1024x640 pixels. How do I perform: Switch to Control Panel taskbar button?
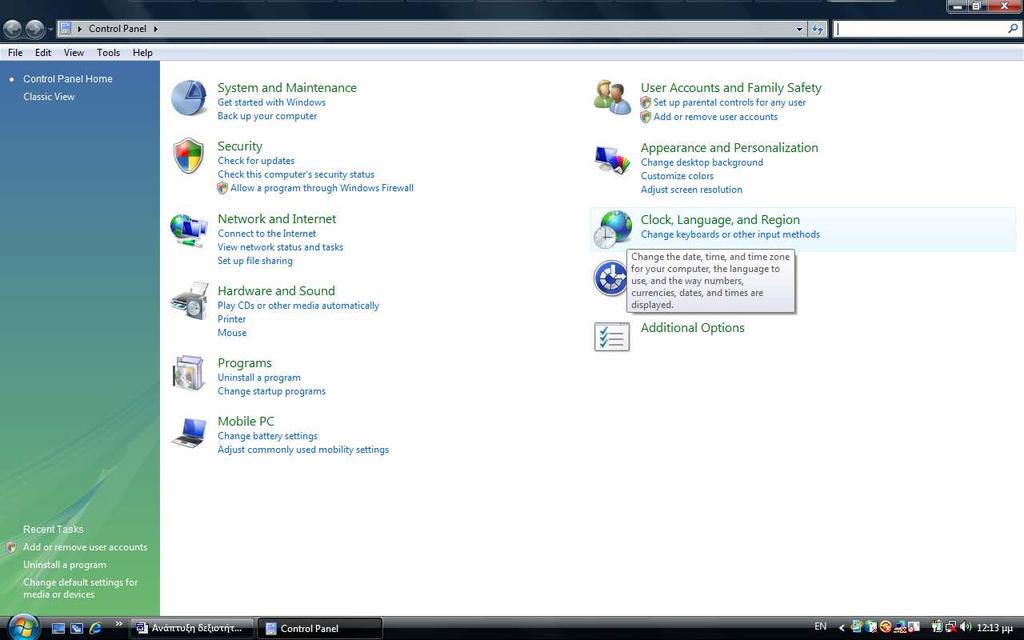point(320,628)
